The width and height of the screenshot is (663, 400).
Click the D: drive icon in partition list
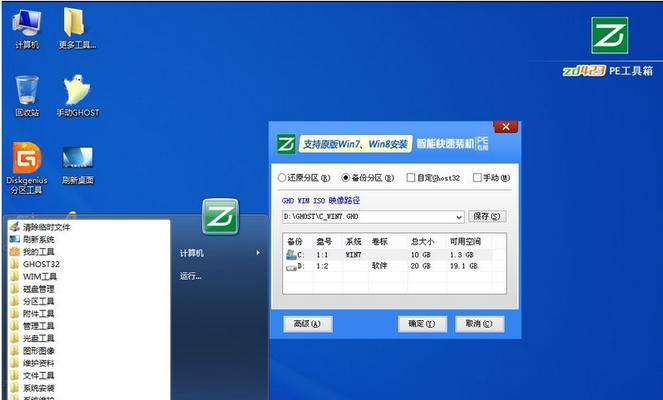coord(292,267)
